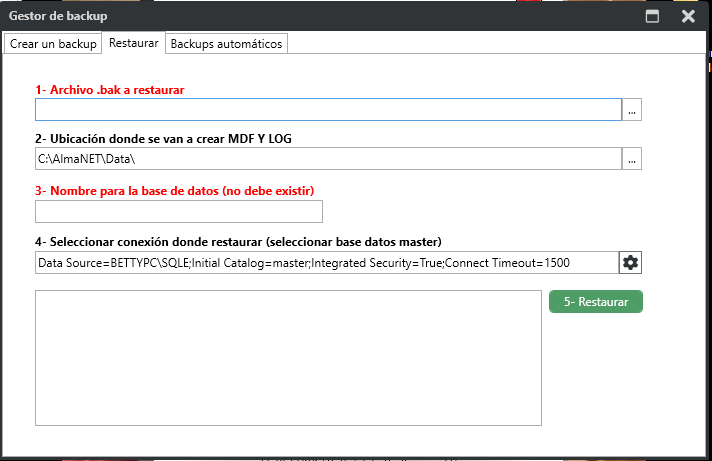Open the Backups automáticos tab

click(x=227, y=44)
